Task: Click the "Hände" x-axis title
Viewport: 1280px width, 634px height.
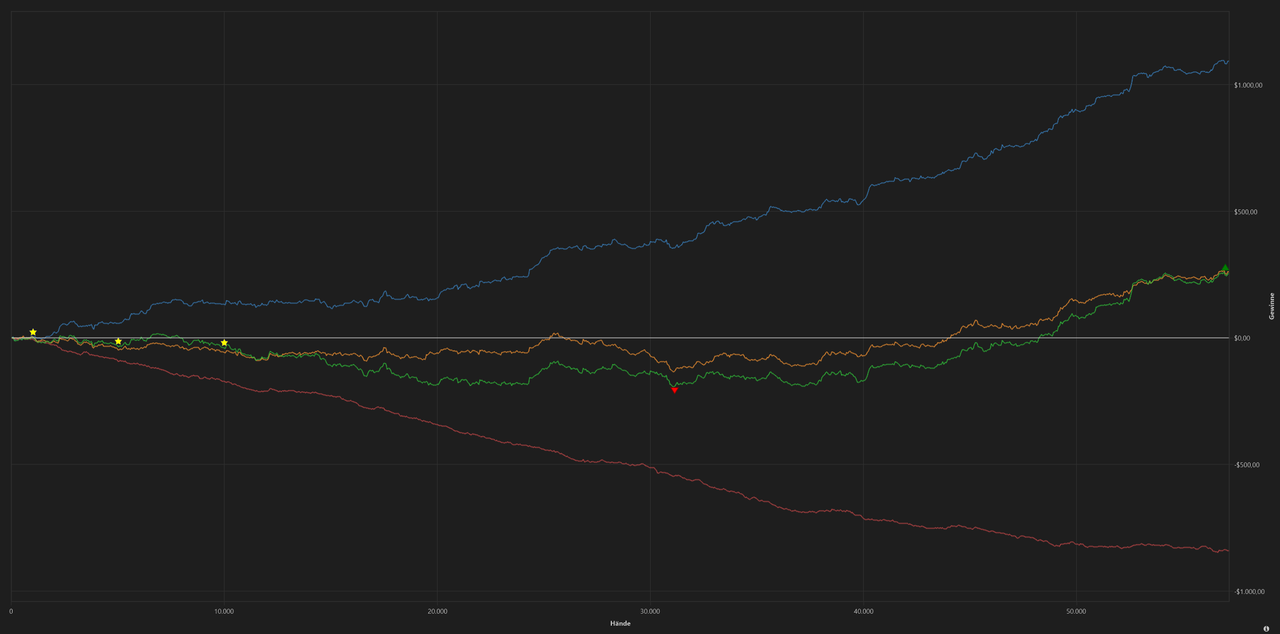Action: tap(620, 624)
